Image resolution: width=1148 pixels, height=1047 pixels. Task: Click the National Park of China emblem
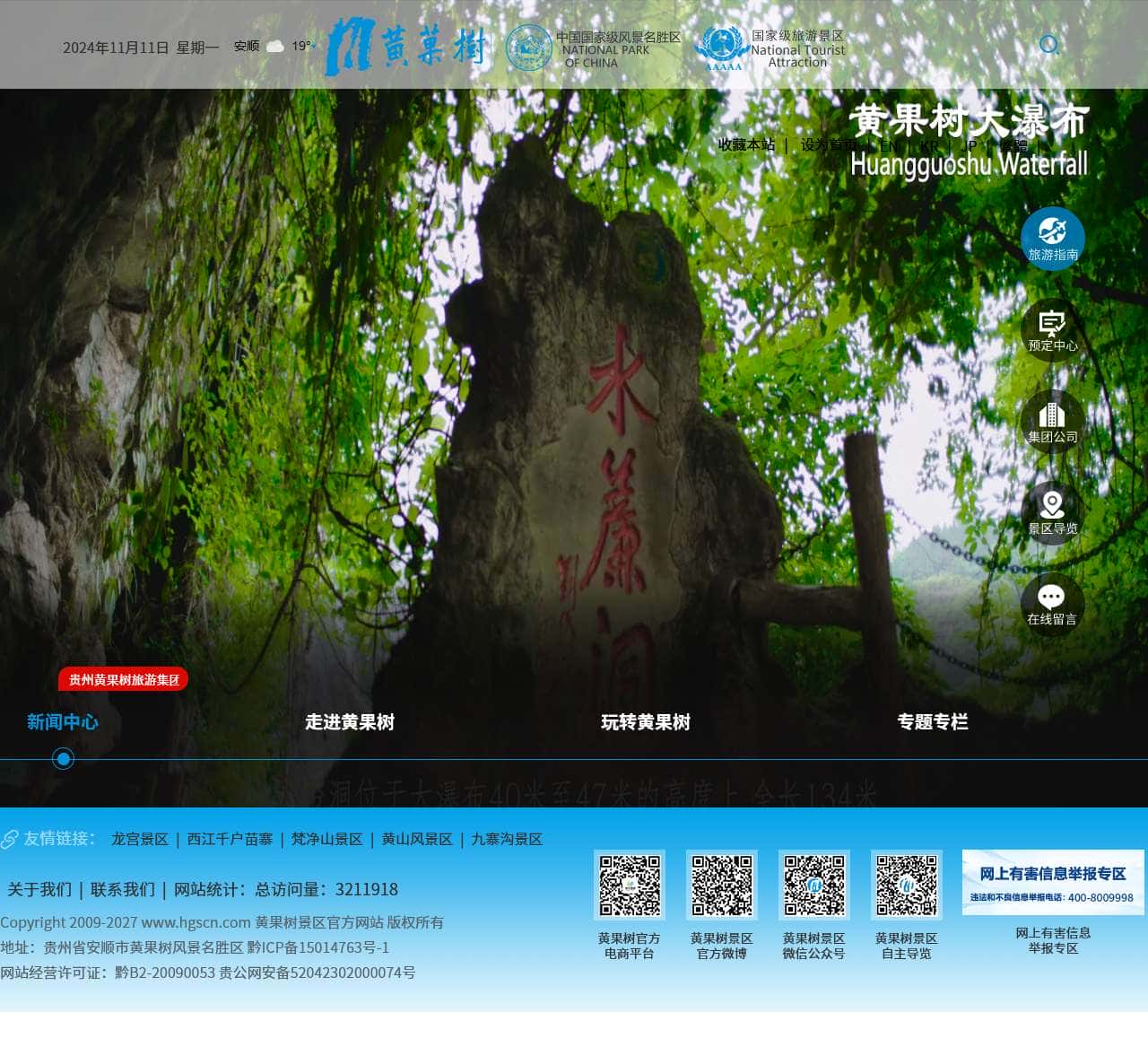tap(529, 48)
